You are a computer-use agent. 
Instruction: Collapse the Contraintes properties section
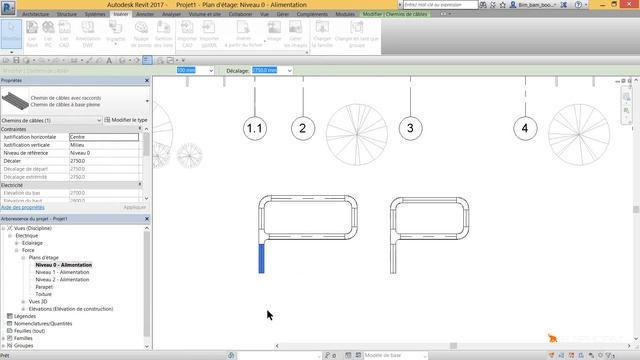pos(140,129)
